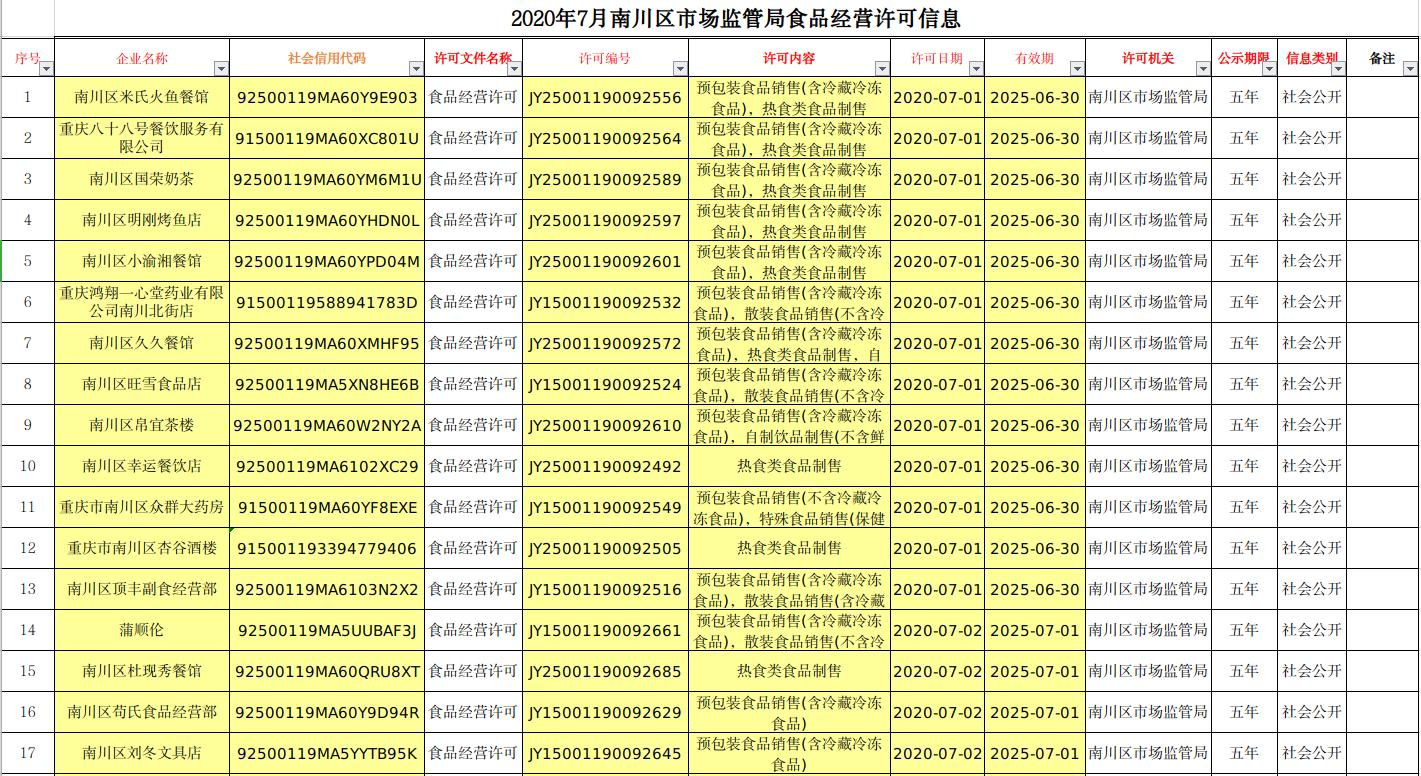Select license number JY15001190092532

click(605, 302)
